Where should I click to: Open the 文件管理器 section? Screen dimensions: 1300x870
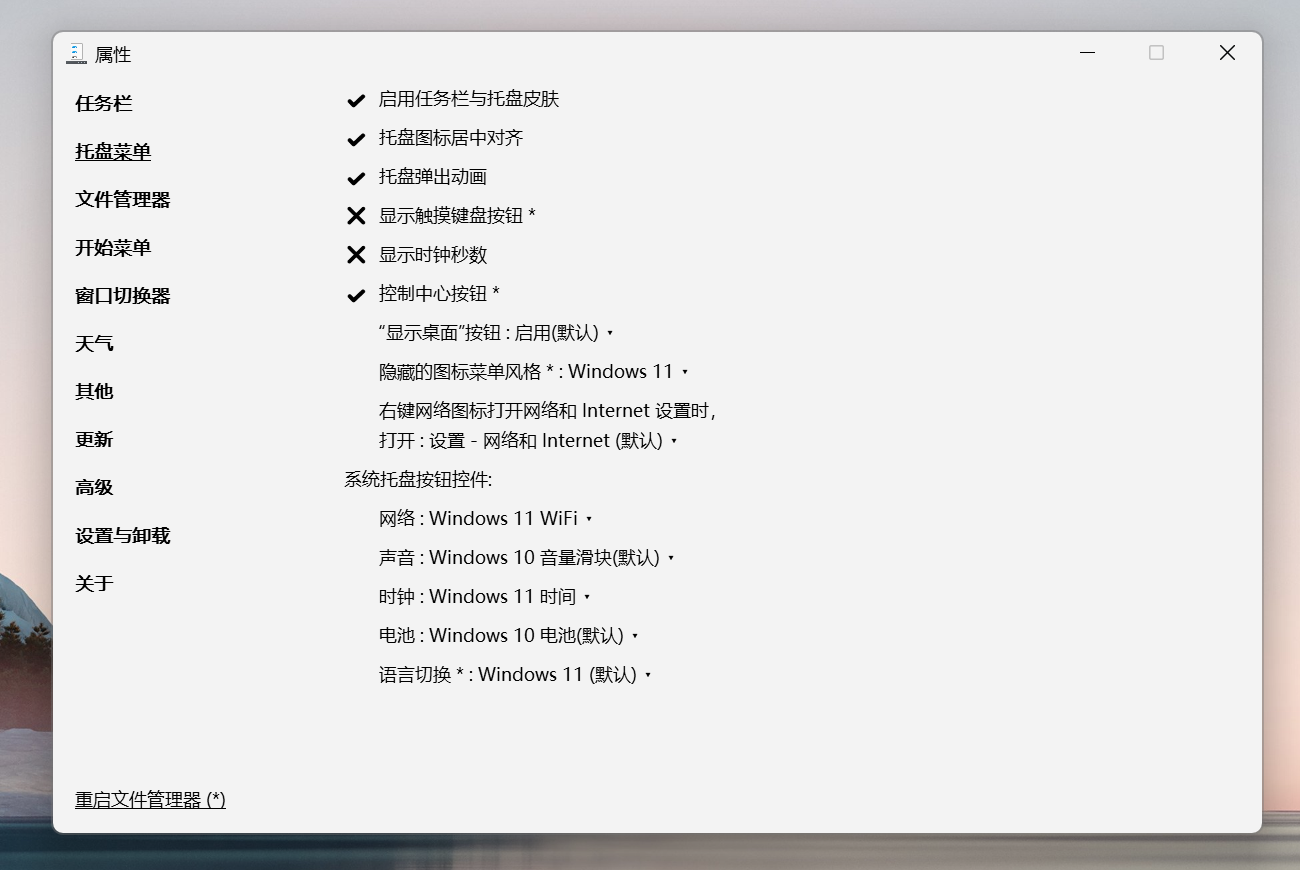(x=123, y=200)
